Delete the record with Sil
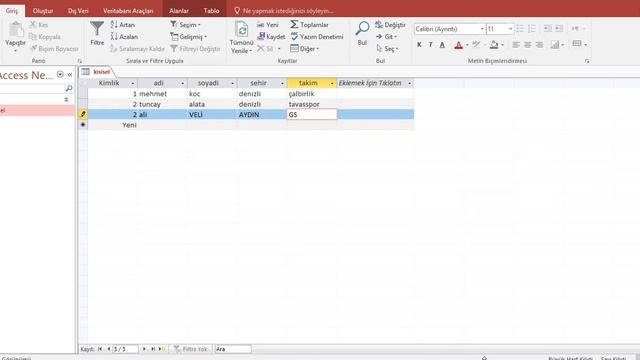Image resolution: width=640 pixels, height=360 pixels. [265, 49]
